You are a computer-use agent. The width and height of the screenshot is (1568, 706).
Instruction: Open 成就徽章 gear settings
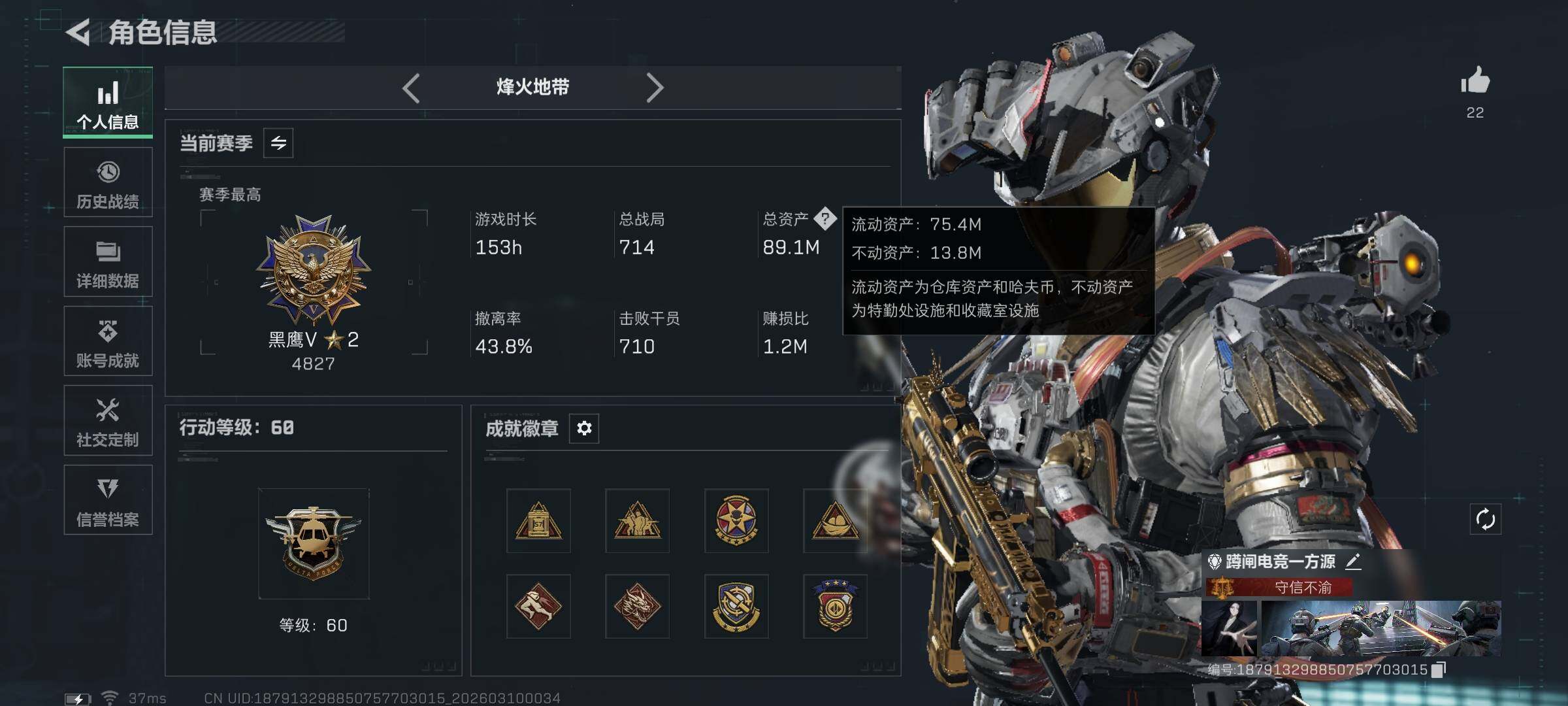(x=584, y=428)
